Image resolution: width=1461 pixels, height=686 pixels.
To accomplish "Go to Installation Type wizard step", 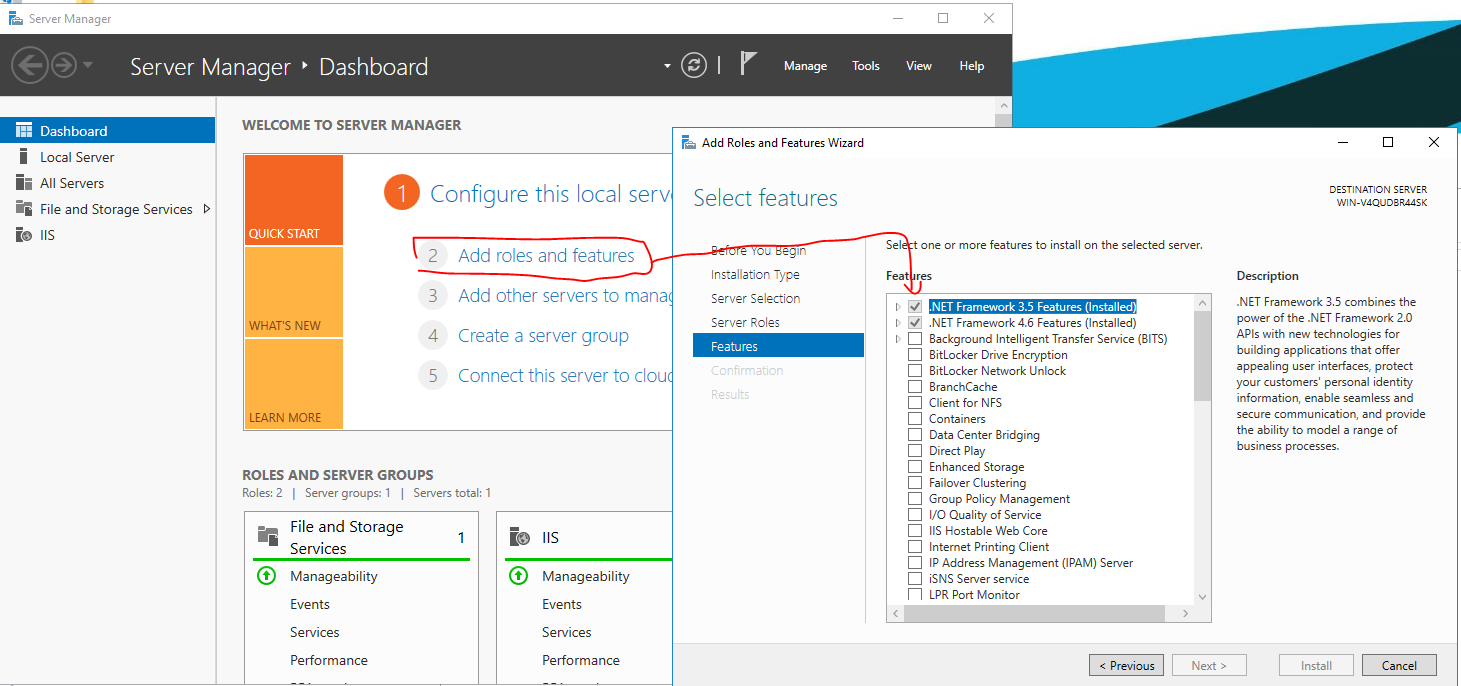I will coord(755,274).
